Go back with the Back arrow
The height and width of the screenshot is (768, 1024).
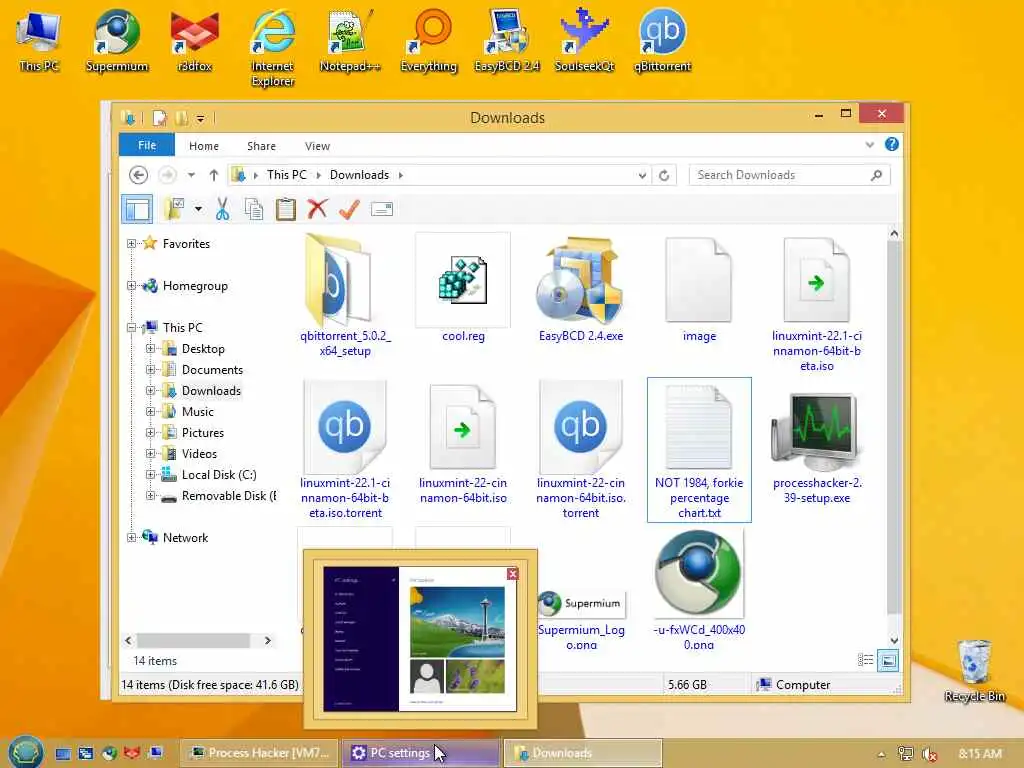pyautogui.click(x=138, y=175)
